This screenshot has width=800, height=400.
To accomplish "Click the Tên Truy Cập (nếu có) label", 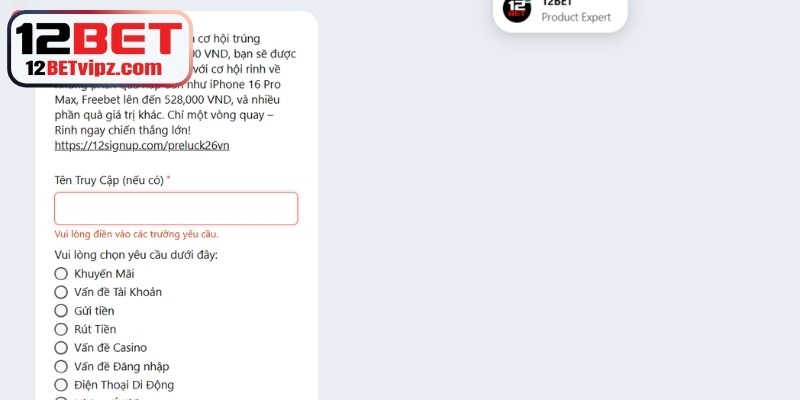I will point(109,180).
